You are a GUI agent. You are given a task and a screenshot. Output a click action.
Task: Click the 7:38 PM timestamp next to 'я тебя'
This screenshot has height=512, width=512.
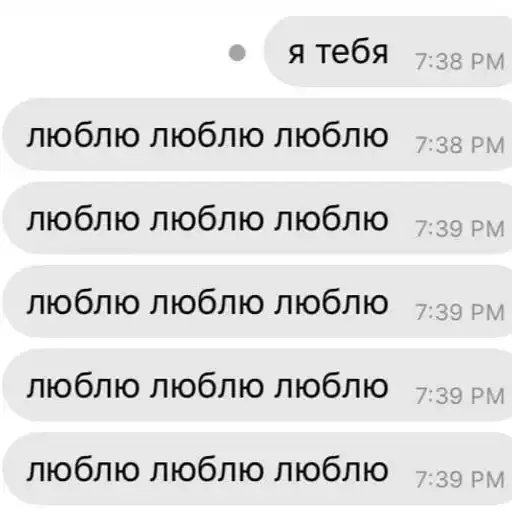[x=460, y=62]
